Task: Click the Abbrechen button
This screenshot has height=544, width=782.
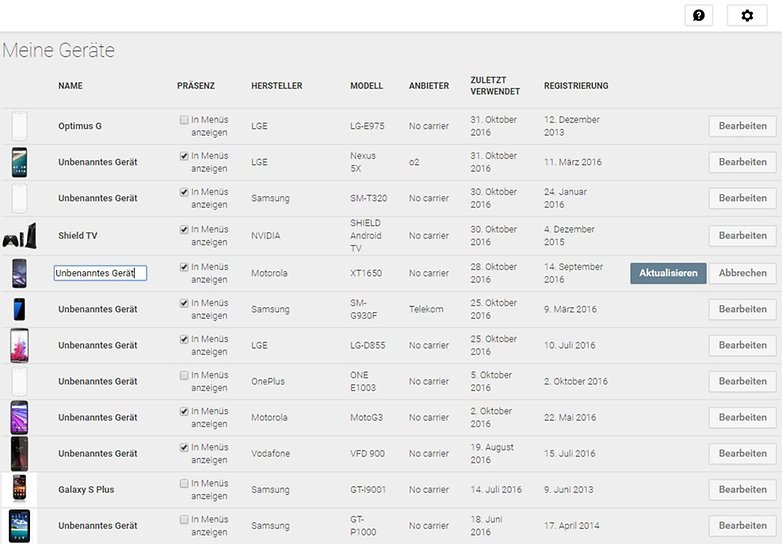Action: pyautogui.click(x=743, y=273)
